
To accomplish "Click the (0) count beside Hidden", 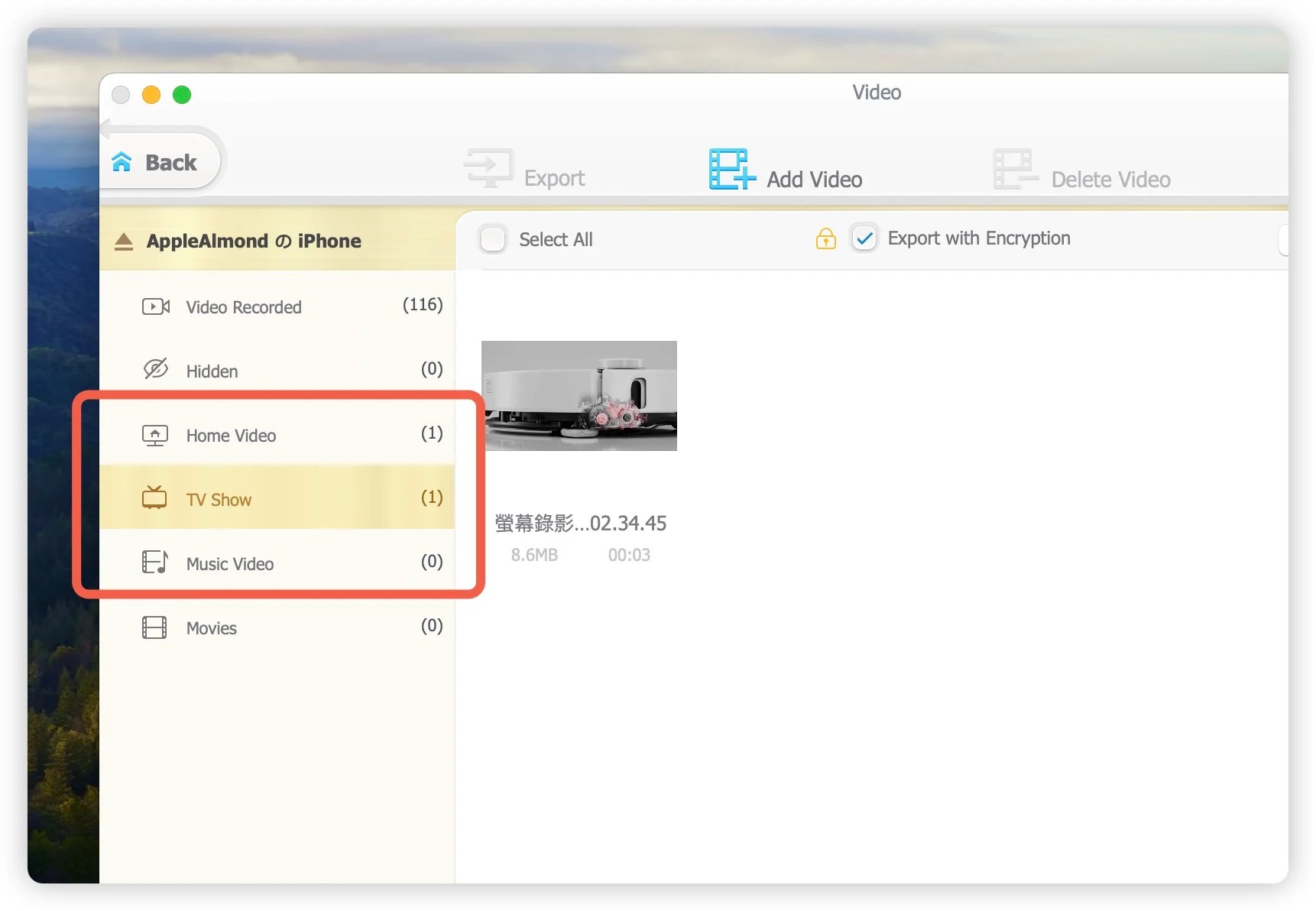I will click(432, 369).
